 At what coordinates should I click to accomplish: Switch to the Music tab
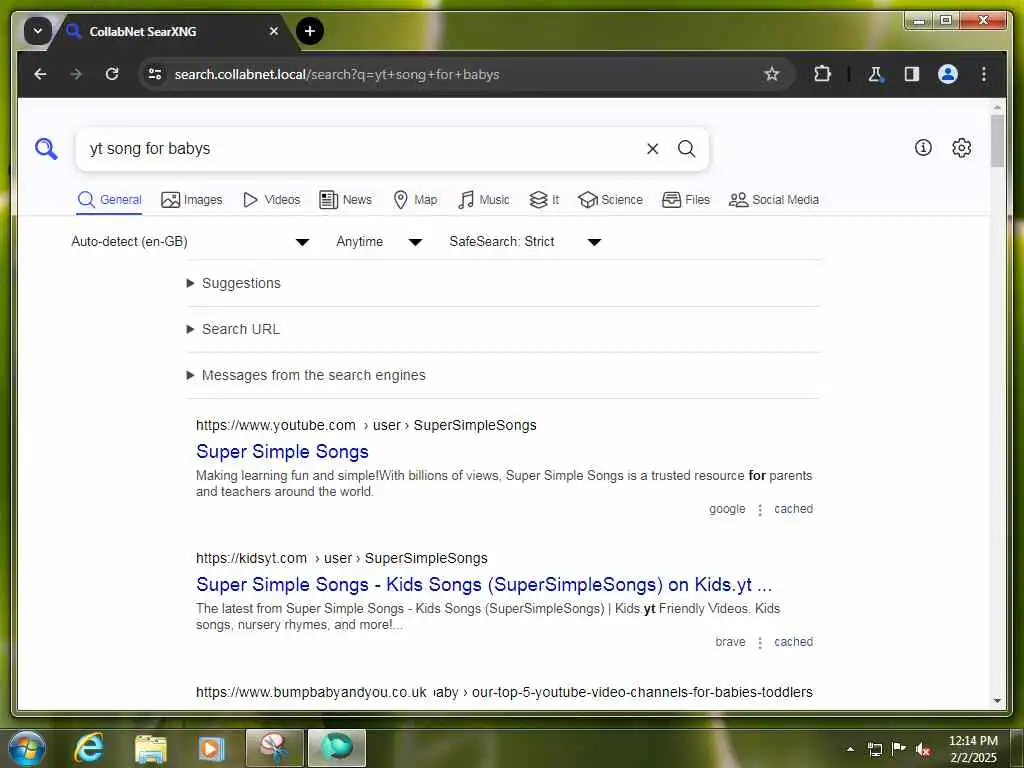click(x=484, y=200)
